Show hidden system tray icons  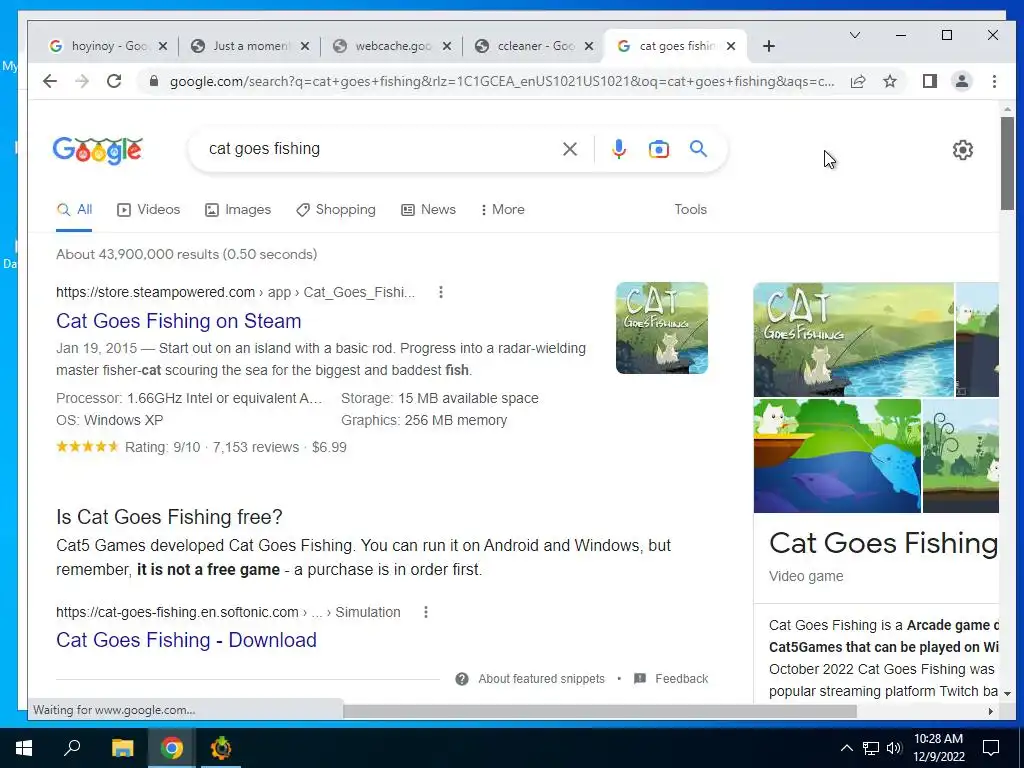pos(846,748)
